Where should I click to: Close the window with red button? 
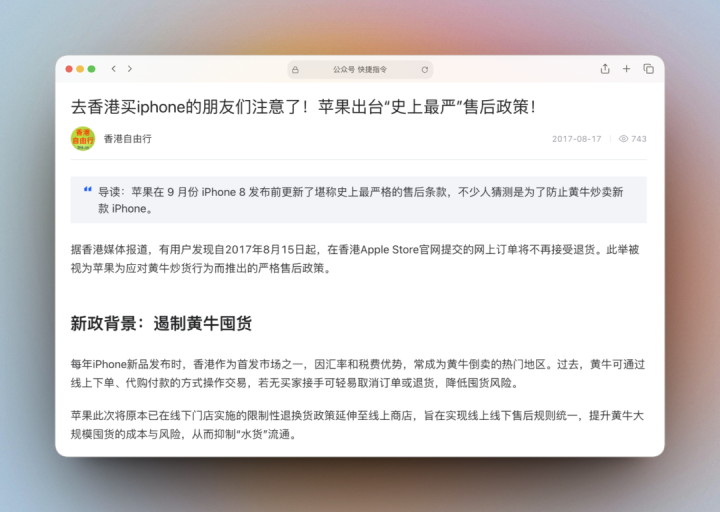(69, 69)
